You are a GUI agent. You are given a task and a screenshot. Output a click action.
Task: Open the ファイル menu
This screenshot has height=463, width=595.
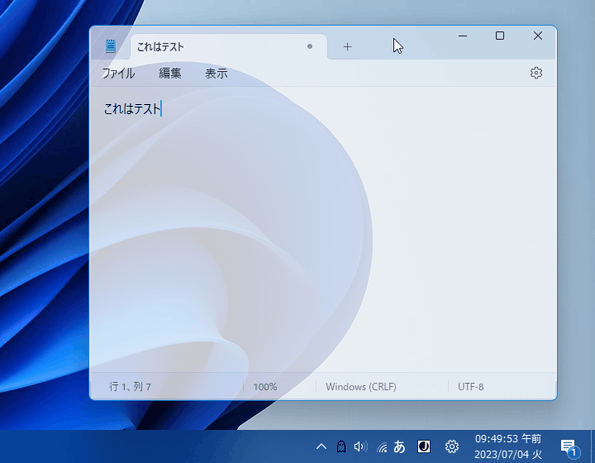[x=118, y=73]
